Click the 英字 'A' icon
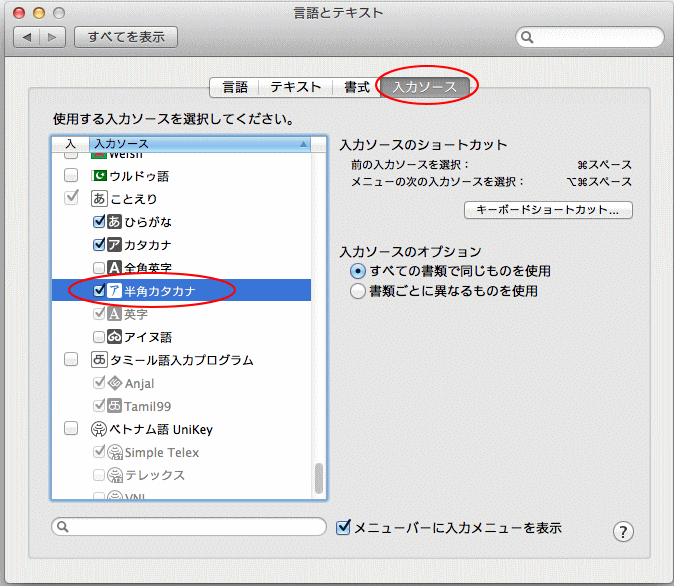674x586 pixels. 114,314
